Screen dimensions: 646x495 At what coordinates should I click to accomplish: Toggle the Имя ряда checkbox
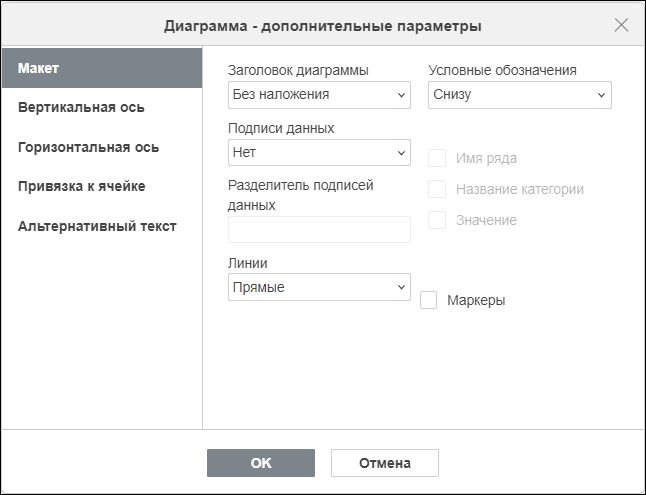[x=437, y=158]
